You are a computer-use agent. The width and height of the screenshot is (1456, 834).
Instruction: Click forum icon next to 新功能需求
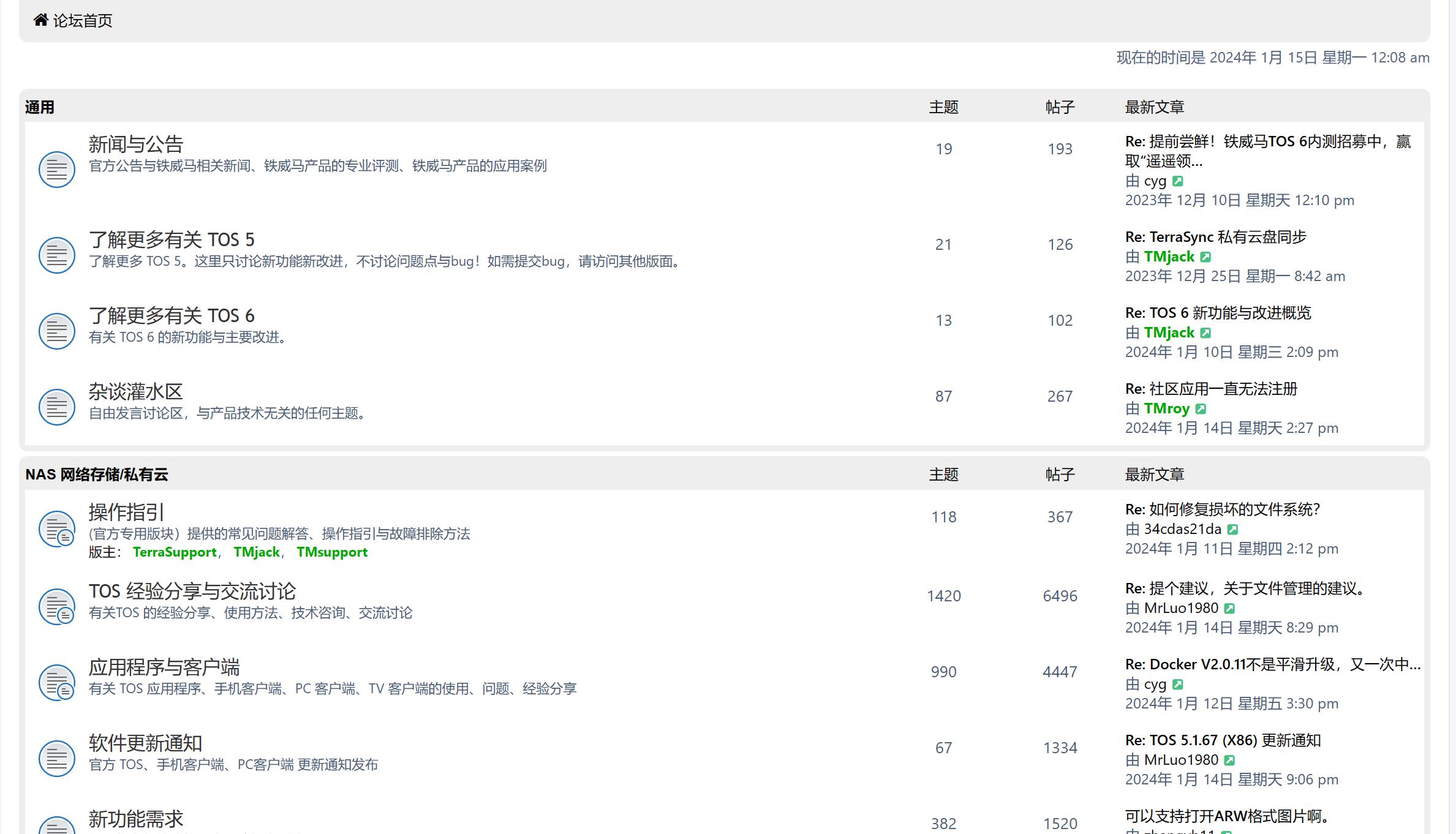pyautogui.click(x=57, y=825)
